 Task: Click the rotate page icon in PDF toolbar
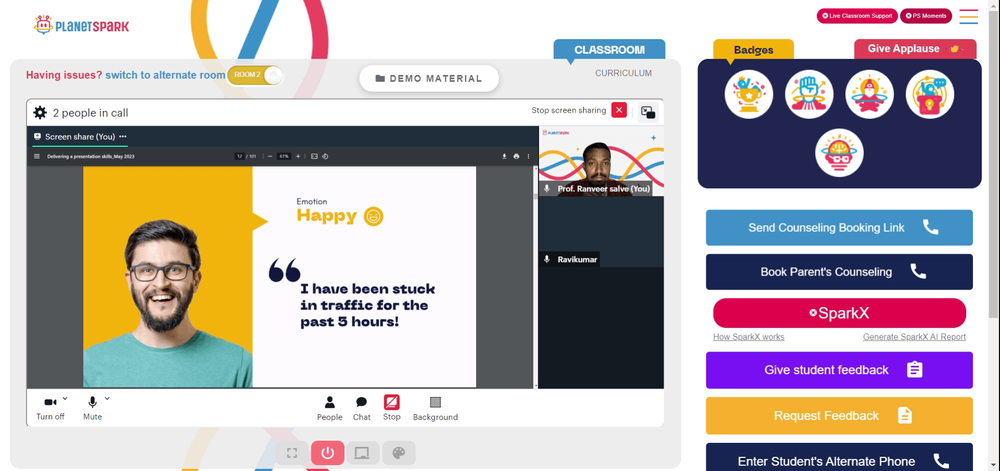[325, 156]
